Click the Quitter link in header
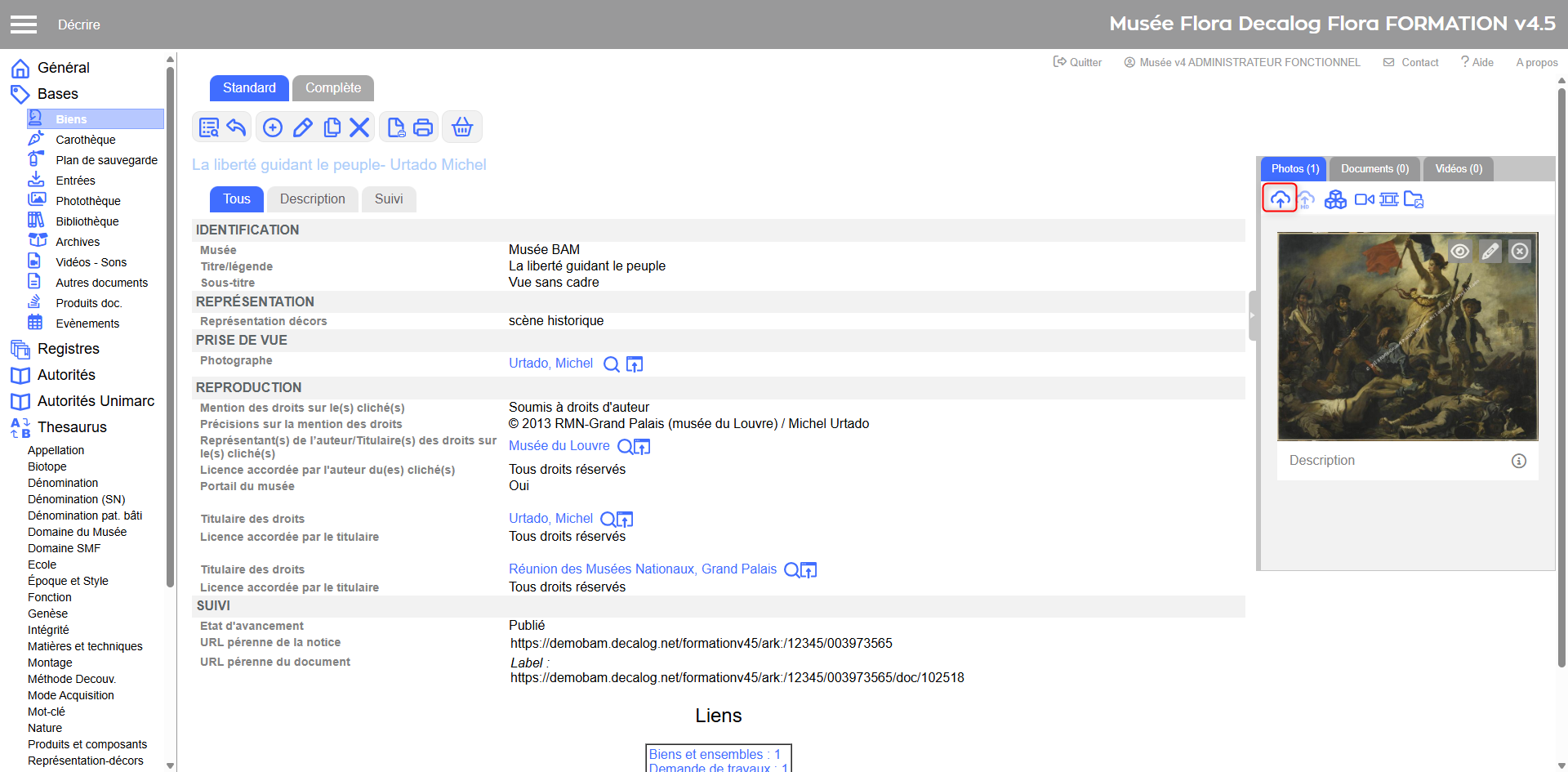This screenshot has height=772, width=1568. pos(1078,62)
